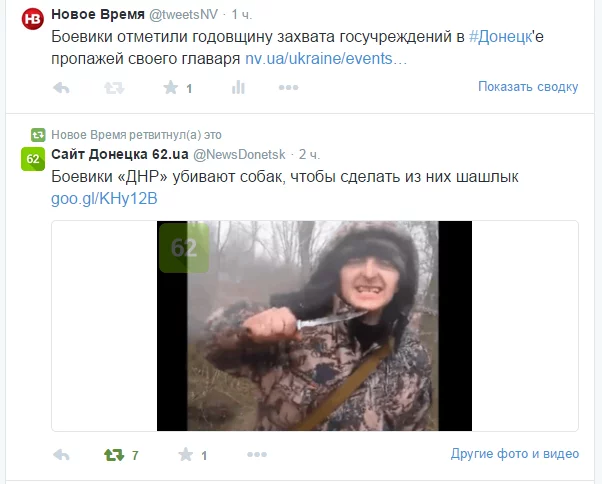The width and height of the screenshot is (602, 484).
Task: Open the embedded video thumbnail
Action: 314,326
